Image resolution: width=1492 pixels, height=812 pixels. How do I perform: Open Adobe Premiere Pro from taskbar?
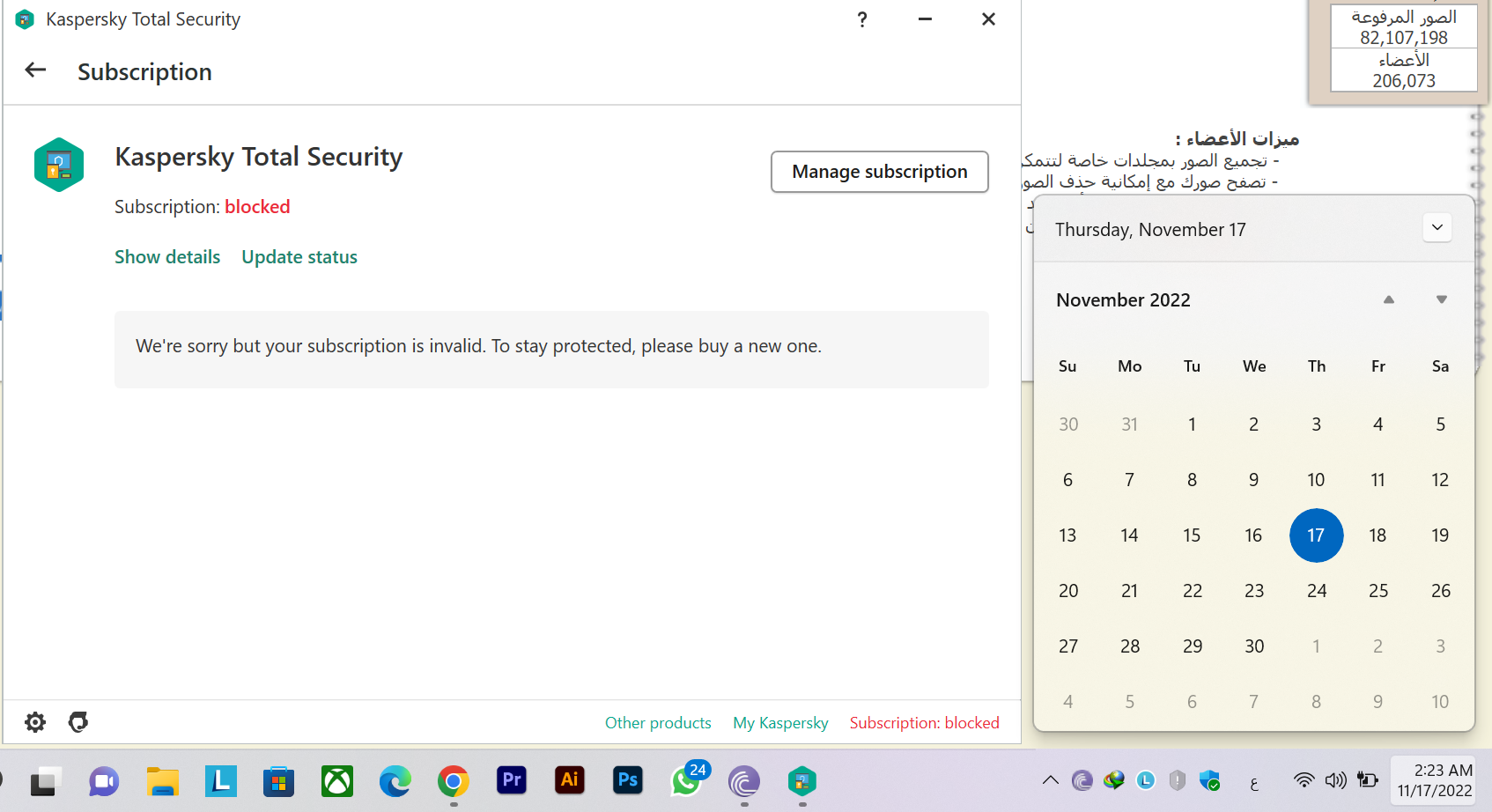coord(512,780)
